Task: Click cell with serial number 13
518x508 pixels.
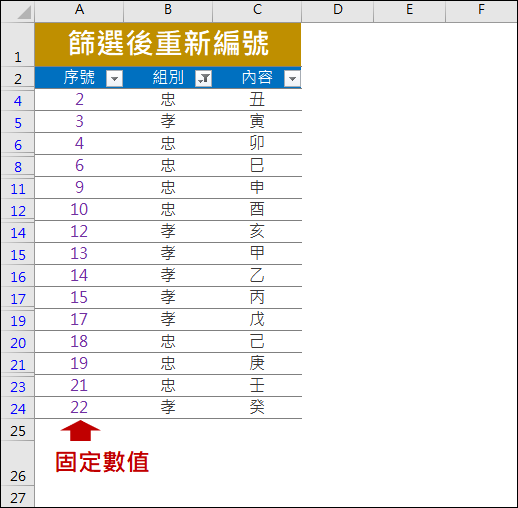Action: 79,254
